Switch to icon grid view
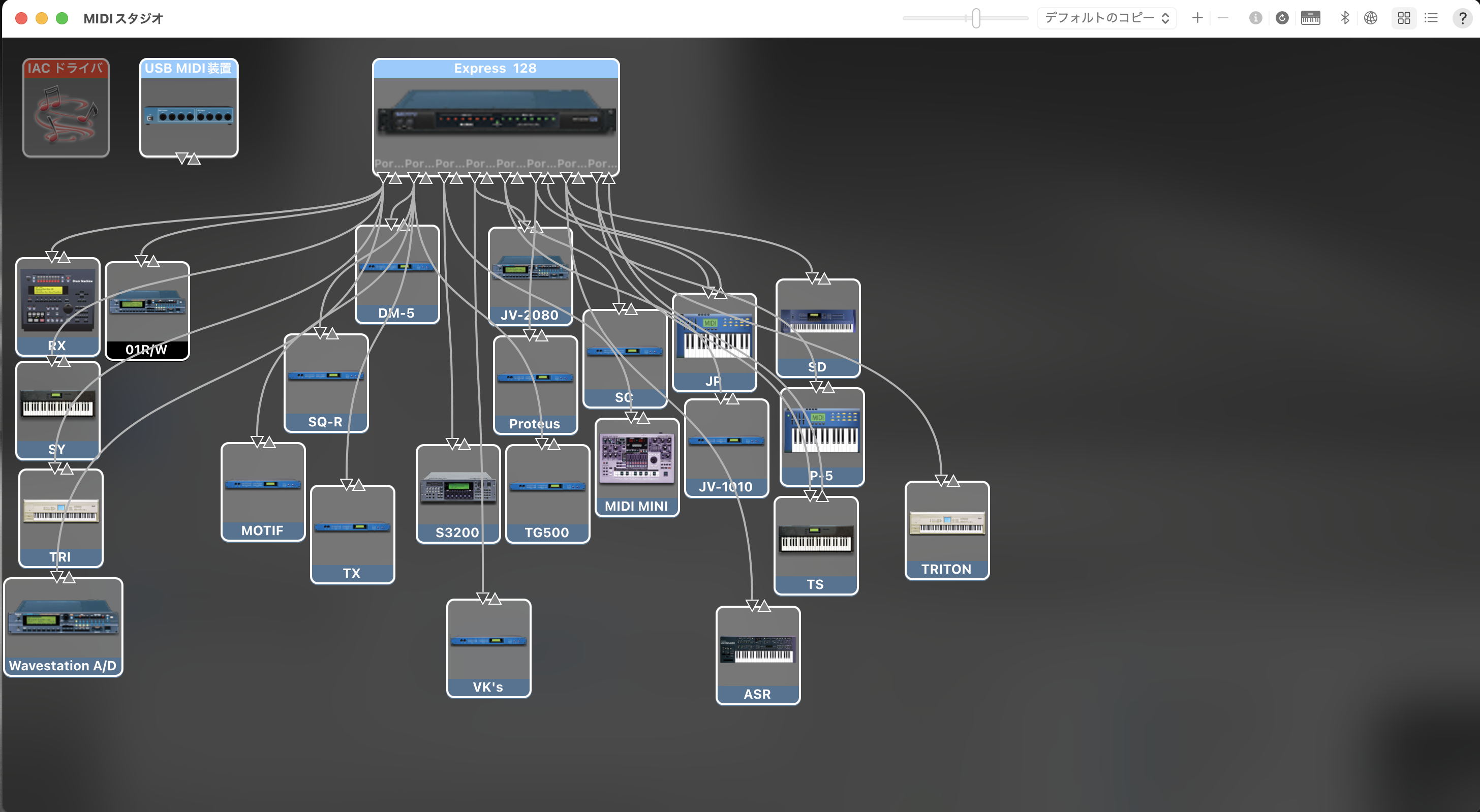Viewport: 1480px width, 812px height. tap(1404, 18)
